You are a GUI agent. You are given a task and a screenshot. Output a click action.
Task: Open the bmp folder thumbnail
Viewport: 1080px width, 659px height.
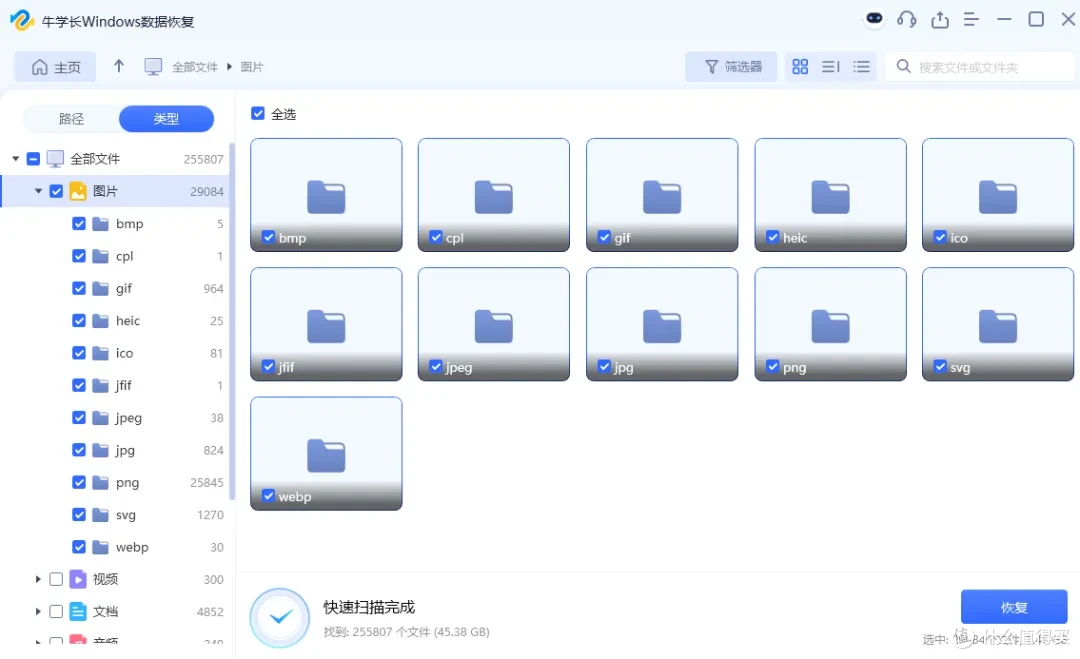(326, 195)
